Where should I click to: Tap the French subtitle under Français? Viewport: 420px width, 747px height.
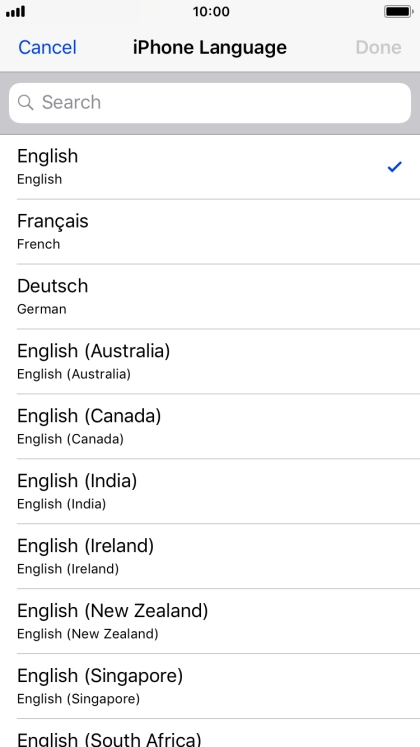[x=39, y=244]
